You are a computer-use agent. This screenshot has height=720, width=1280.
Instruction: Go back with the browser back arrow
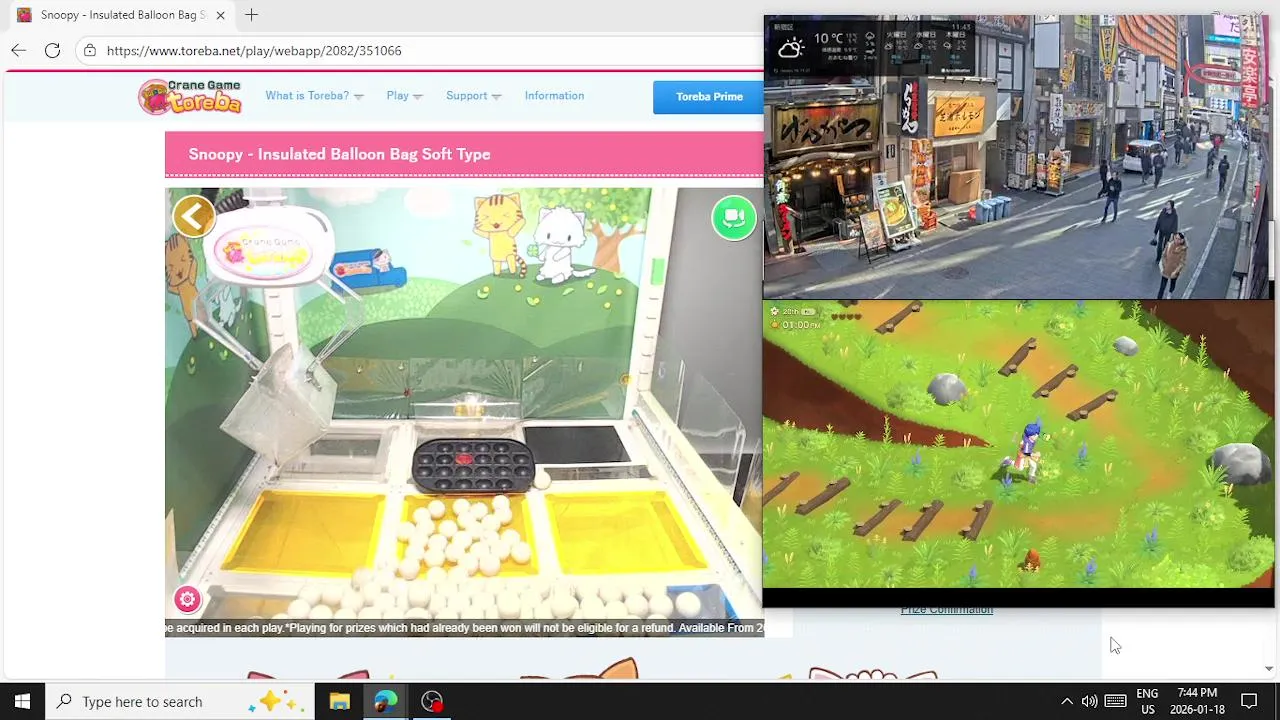(x=19, y=50)
